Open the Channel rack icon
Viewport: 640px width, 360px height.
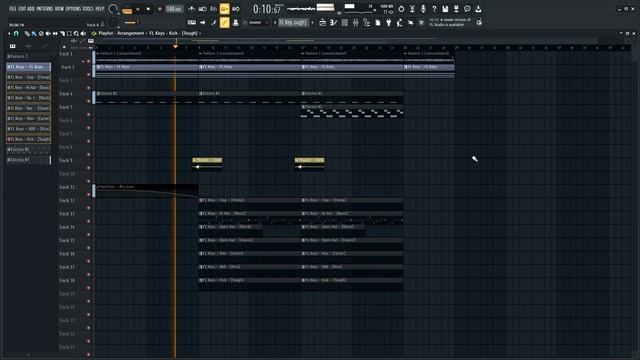point(344,23)
